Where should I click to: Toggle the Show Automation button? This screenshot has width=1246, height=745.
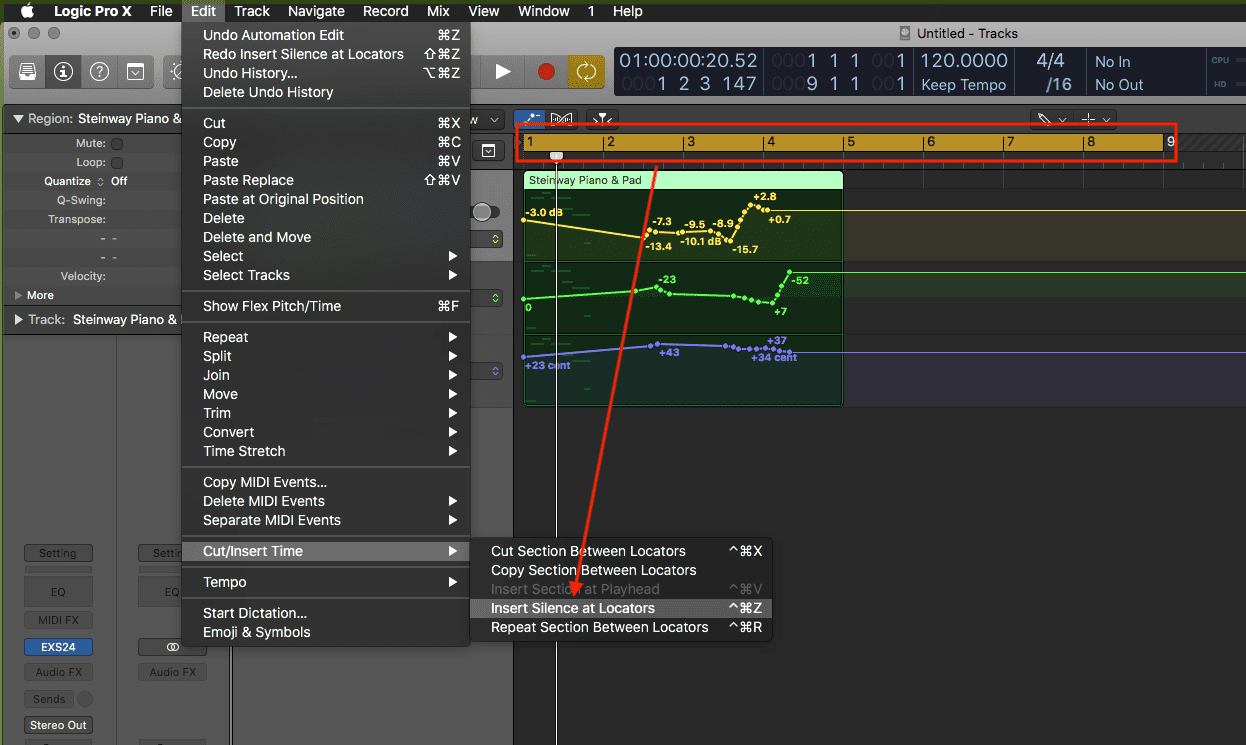[531, 119]
